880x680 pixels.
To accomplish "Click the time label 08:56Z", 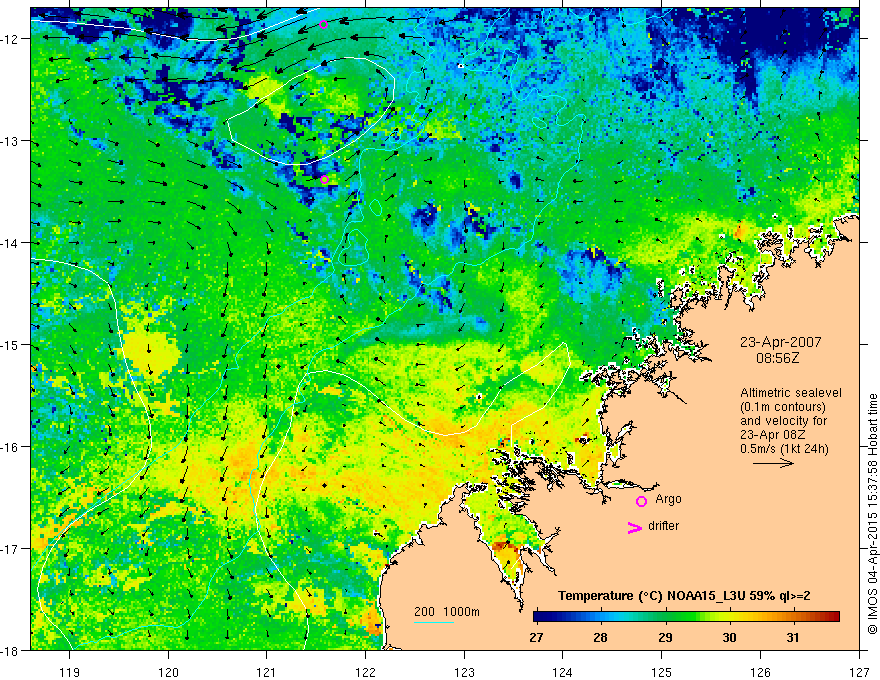I will pyautogui.click(x=777, y=358).
